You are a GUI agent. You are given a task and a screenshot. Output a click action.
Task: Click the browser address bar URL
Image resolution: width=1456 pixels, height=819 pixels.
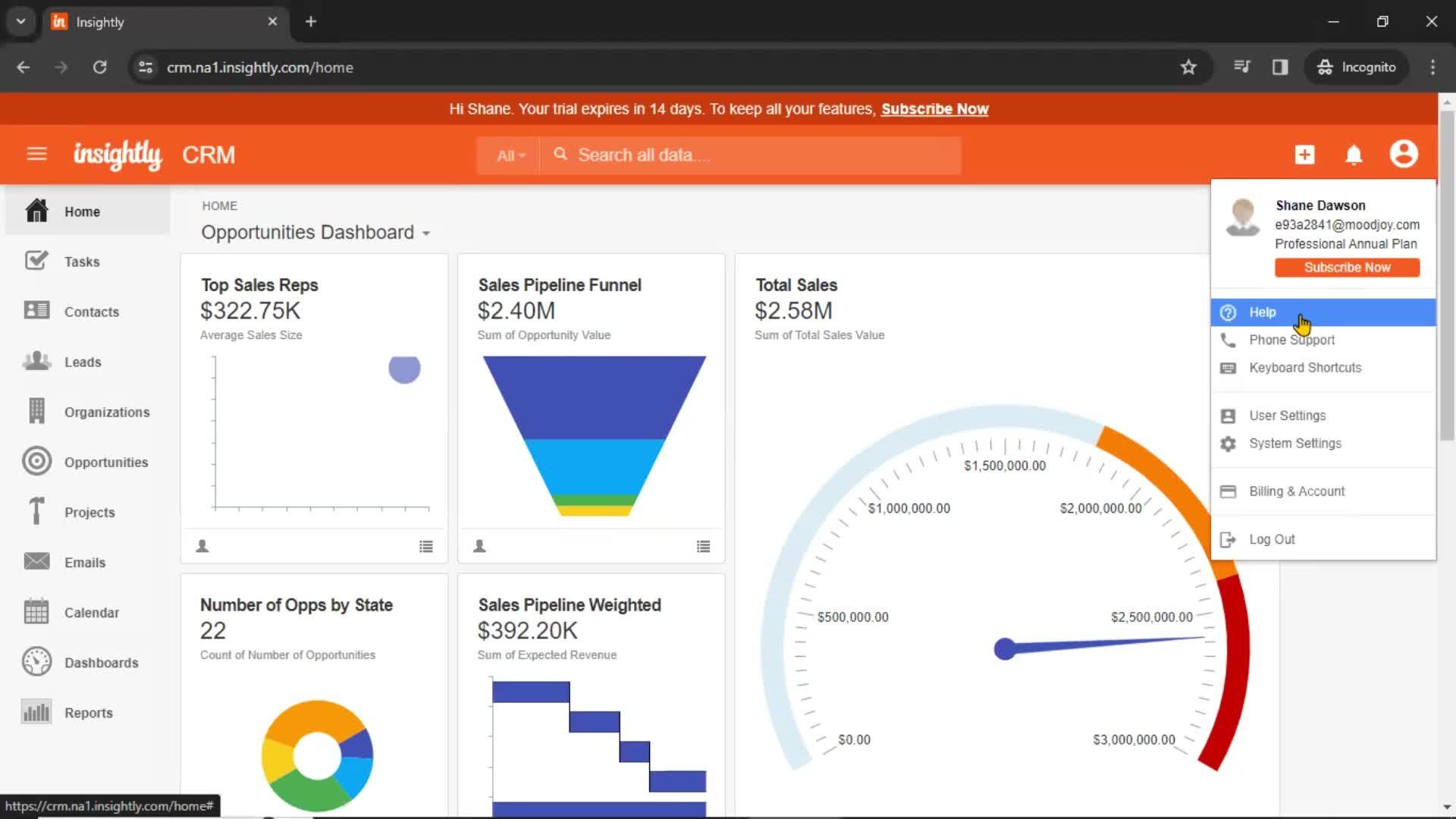[x=260, y=67]
